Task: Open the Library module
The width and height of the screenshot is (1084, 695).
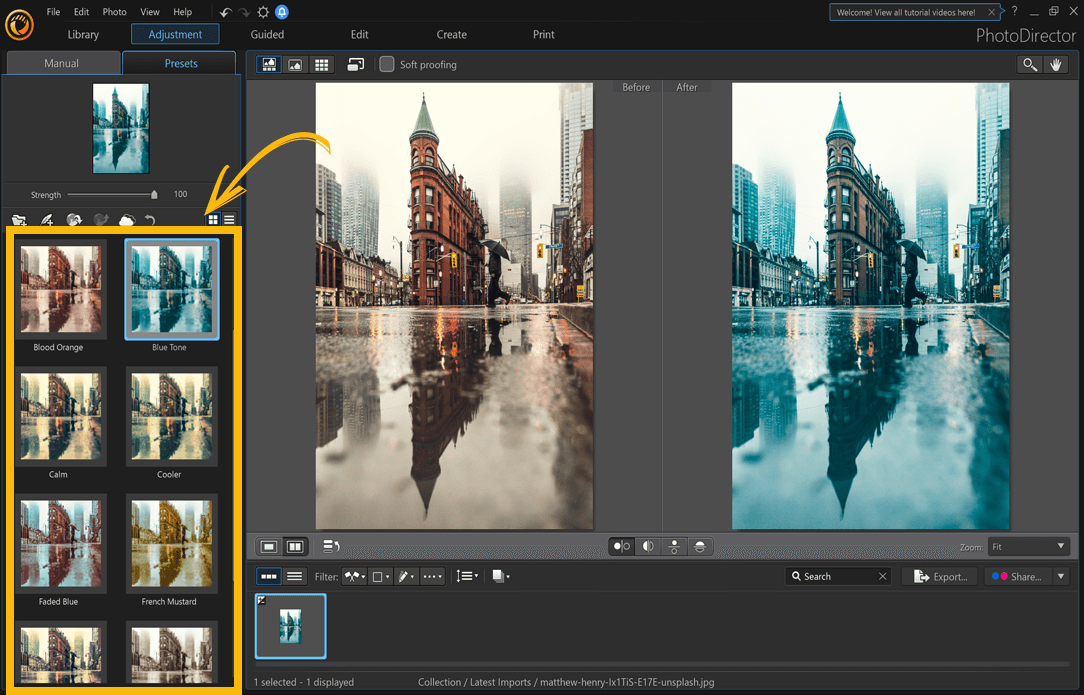Action: 83,33
